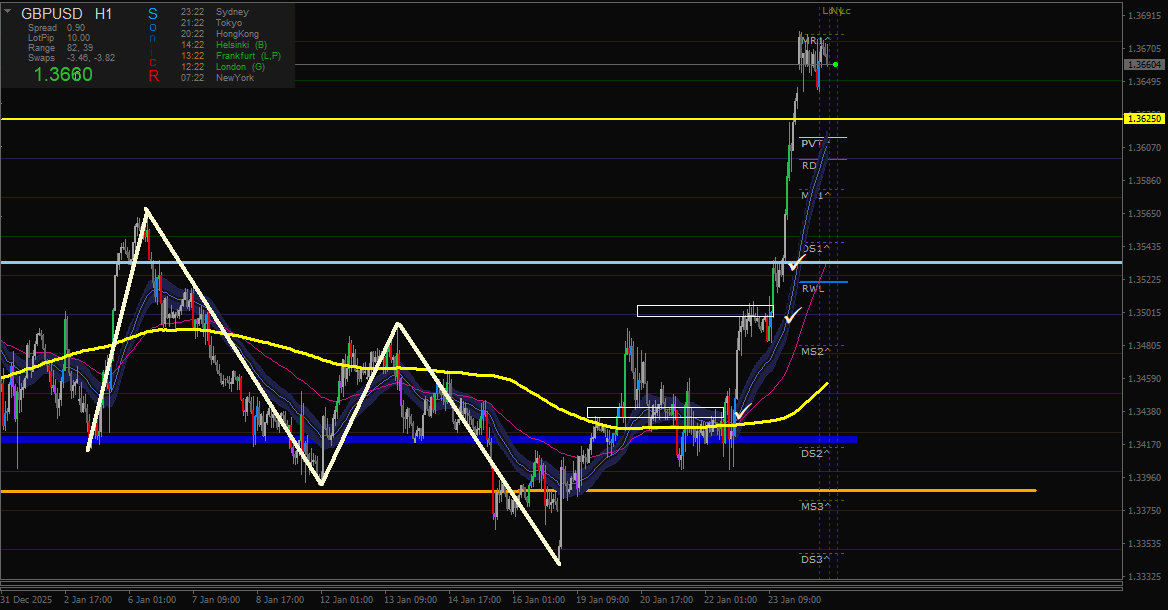The height and width of the screenshot is (610, 1168).
Task: Click the MS3^ pivot label
Action: coord(816,506)
